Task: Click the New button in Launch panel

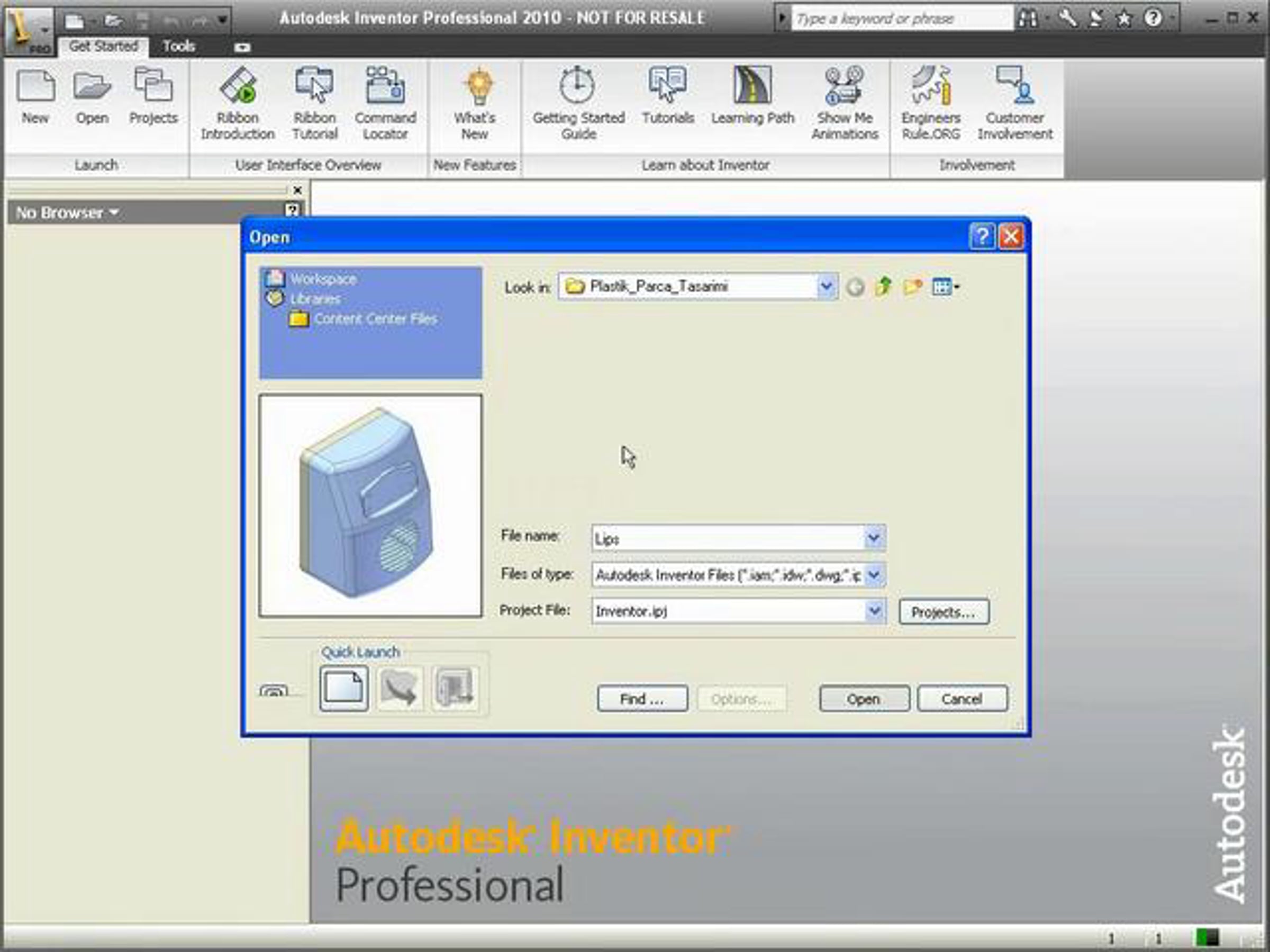Action: click(35, 96)
